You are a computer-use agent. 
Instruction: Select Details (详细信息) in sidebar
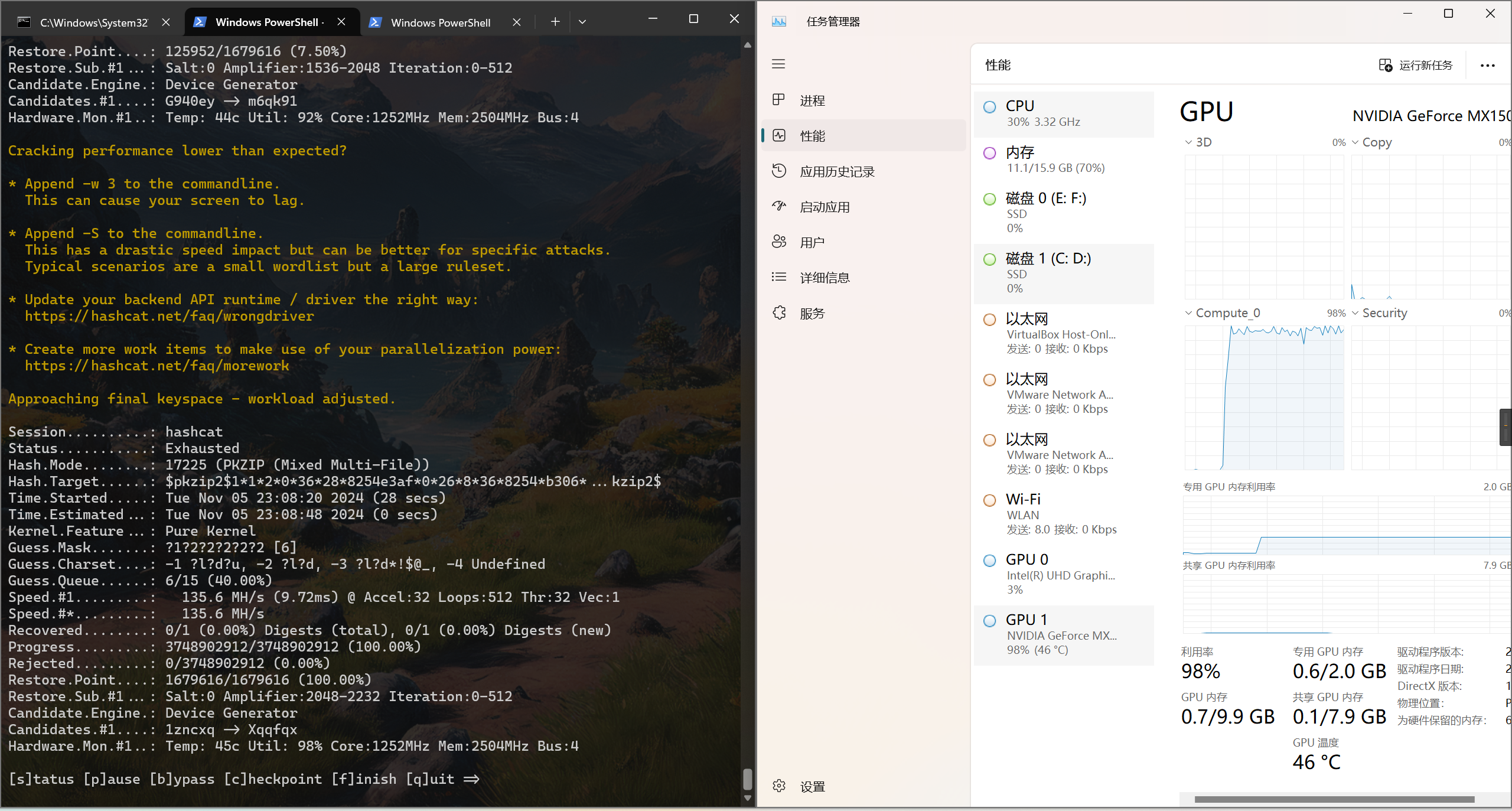click(x=863, y=278)
